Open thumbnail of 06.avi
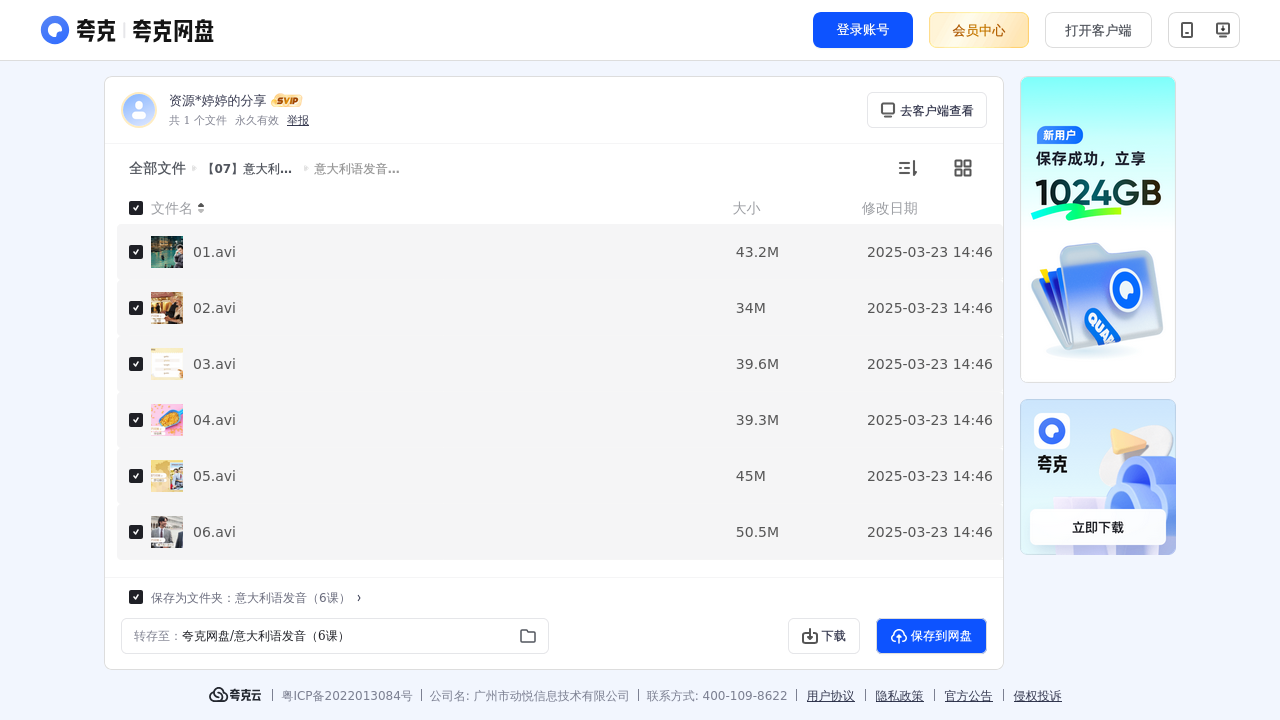This screenshot has height=720, width=1280. (167, 532)
